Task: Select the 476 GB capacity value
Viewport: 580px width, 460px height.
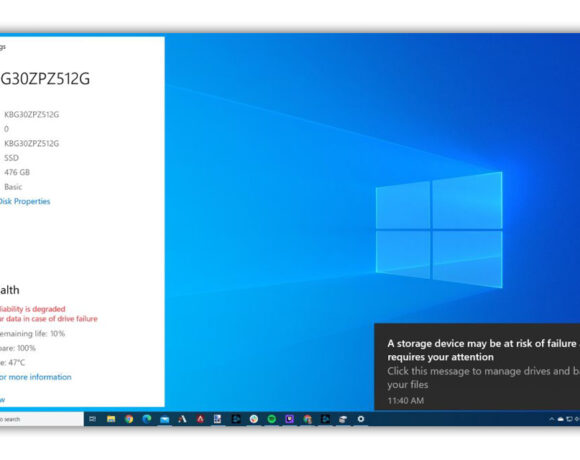Action: [17, 172]
